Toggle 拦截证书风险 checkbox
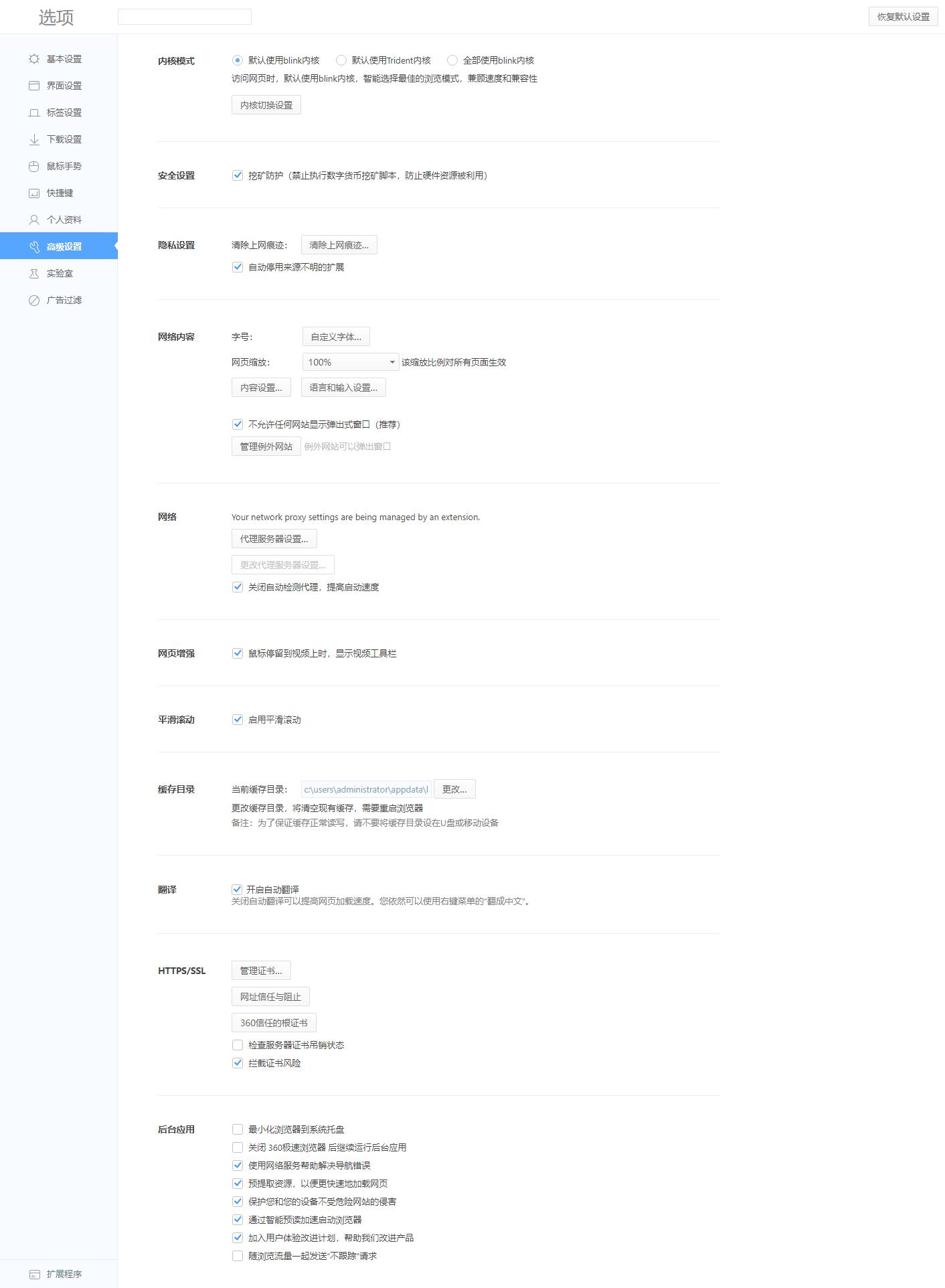Viewport: 945px width, 1288px height. pos(237,1063)
